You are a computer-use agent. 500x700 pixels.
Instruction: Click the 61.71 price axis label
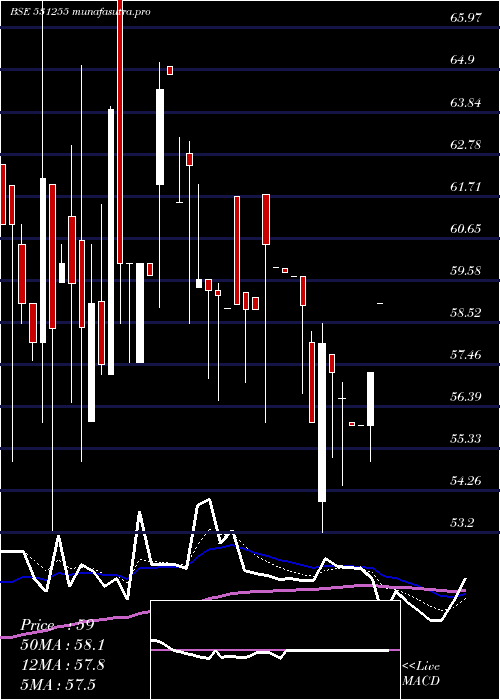pos(466,187)
